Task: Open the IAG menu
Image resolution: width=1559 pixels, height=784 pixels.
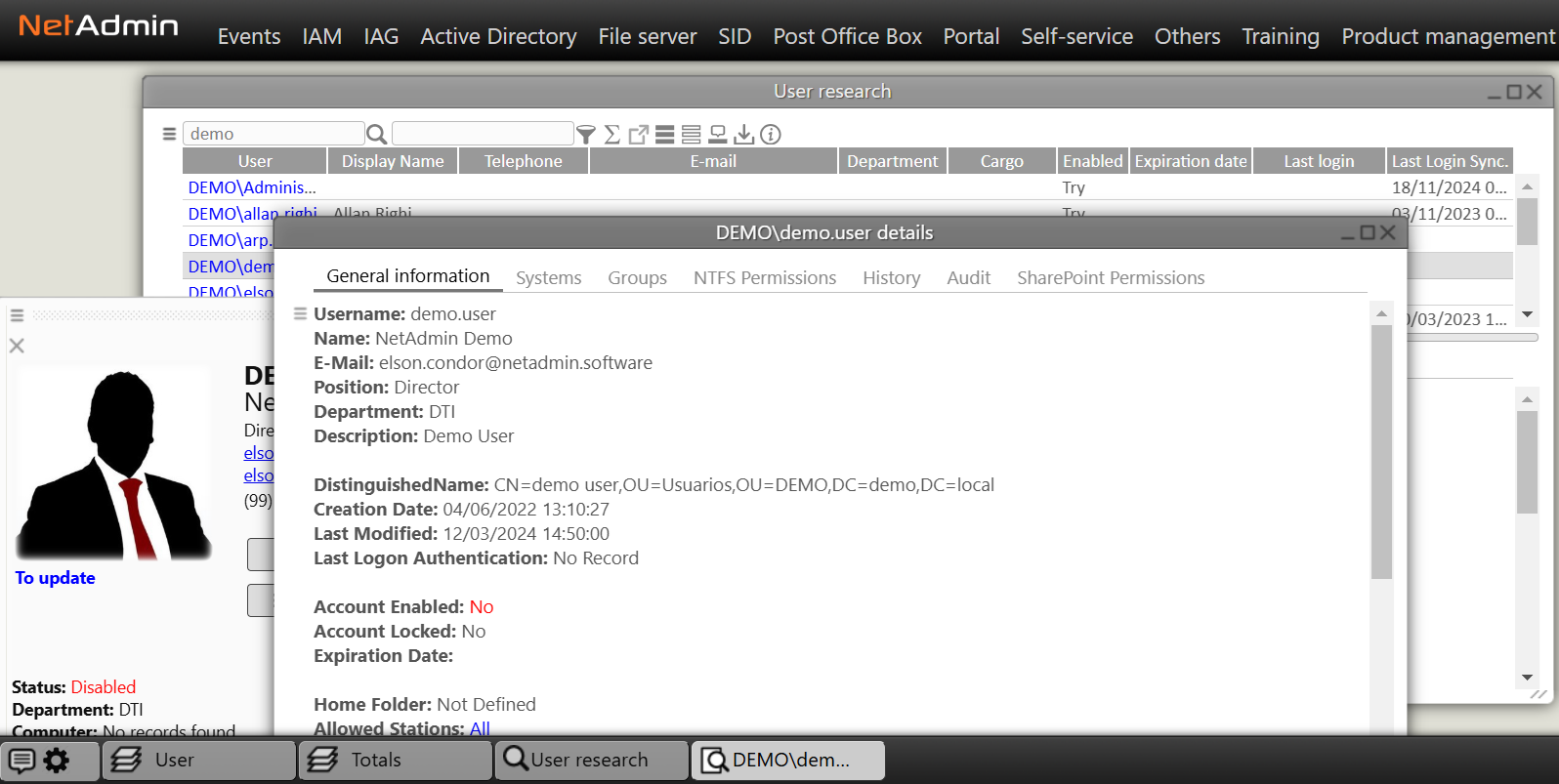Action: (x=381, y=37)
